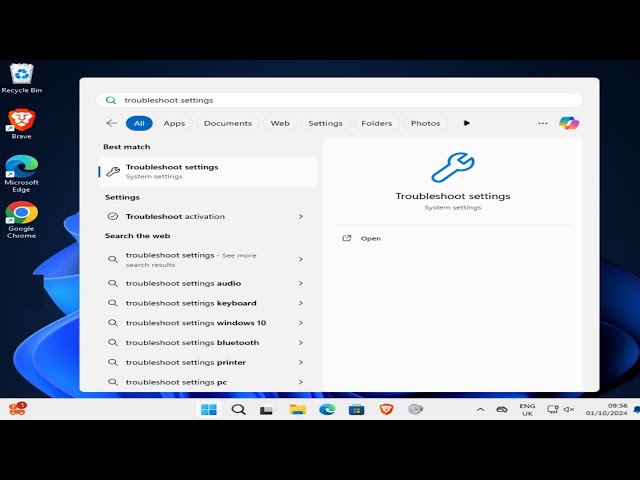Image resolution: width=640 pixels, height=480 pixels.
Task: Expand chevron for troubleshoot settings windows 10
Action: point(301,323)
